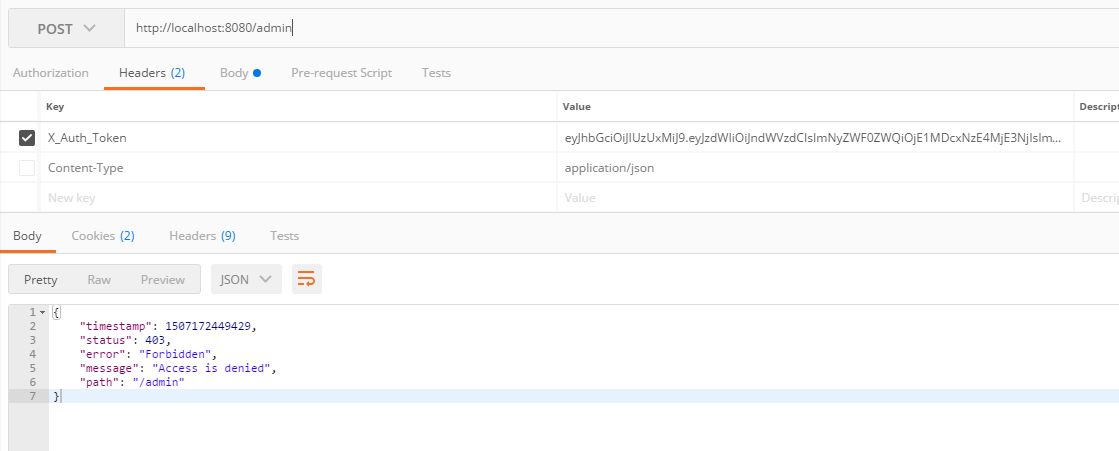Select the Pre-request Script tab
The height and width of the screenshot is (451, 1119).
pos(341,73)
